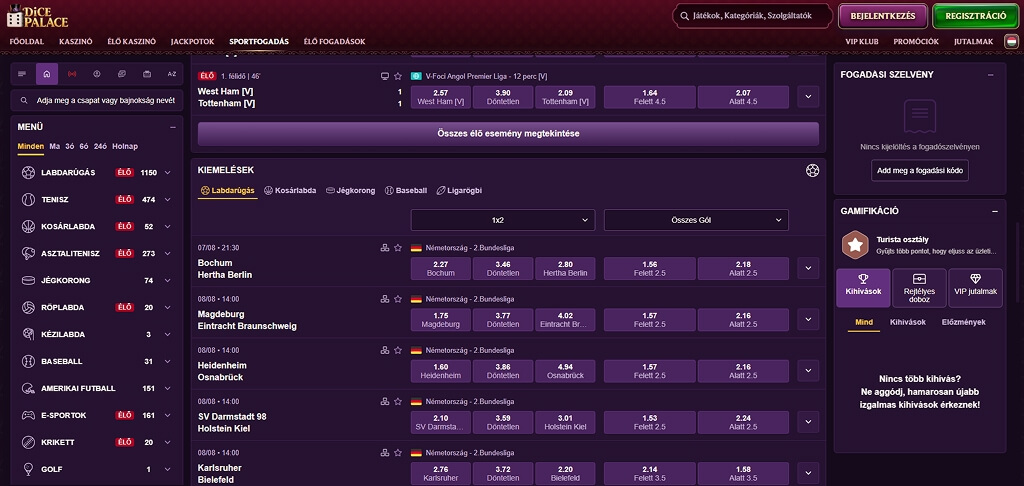This screenshot has height=486, width=1024.
Task: Open statistics icon for Bochum match
Action: (385, 248)
